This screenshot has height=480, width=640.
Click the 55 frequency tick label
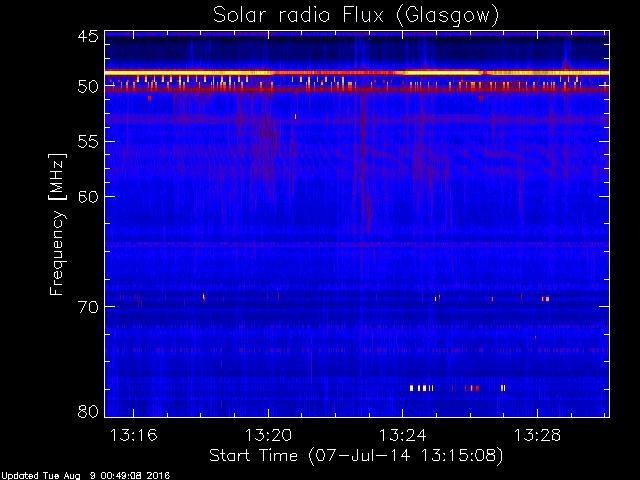point(88,142)
